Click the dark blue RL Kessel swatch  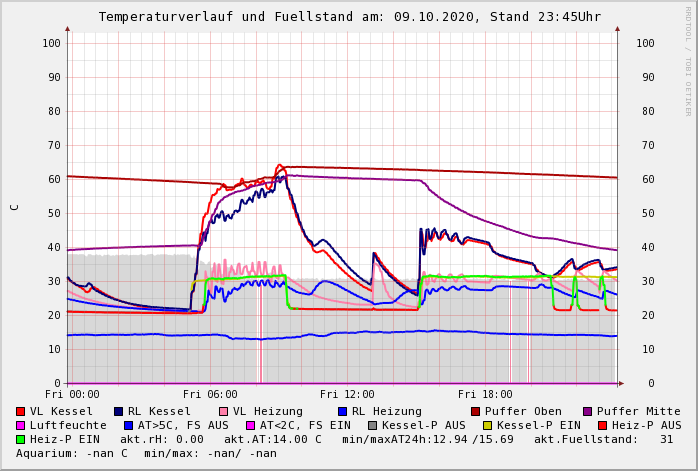click(118, 411)
